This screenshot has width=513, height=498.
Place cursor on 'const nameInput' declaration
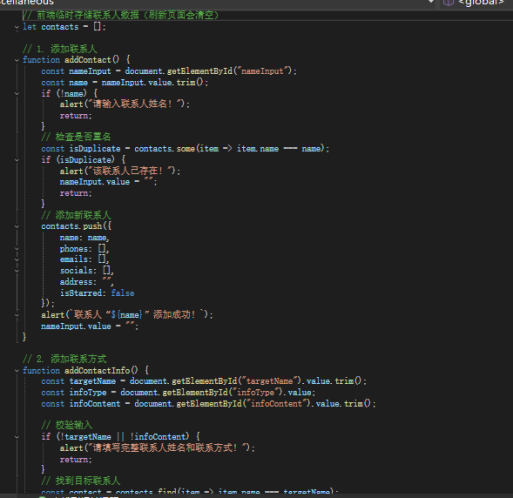coord(76,71)
